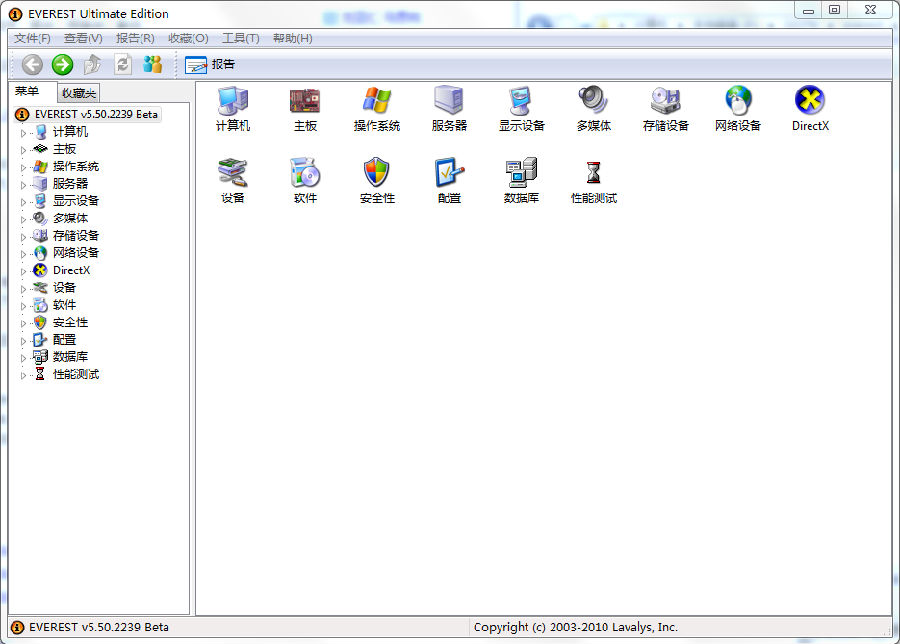Open the 查看(V) menu
Image resolution: width=900 pixels, height=644 pixels.
tap(83, 38)
